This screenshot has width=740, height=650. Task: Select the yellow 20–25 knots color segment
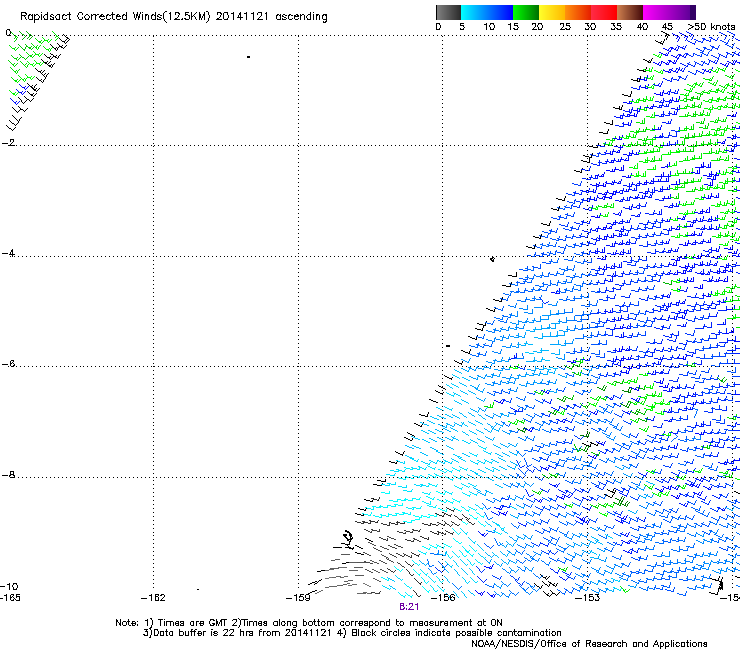552,12
